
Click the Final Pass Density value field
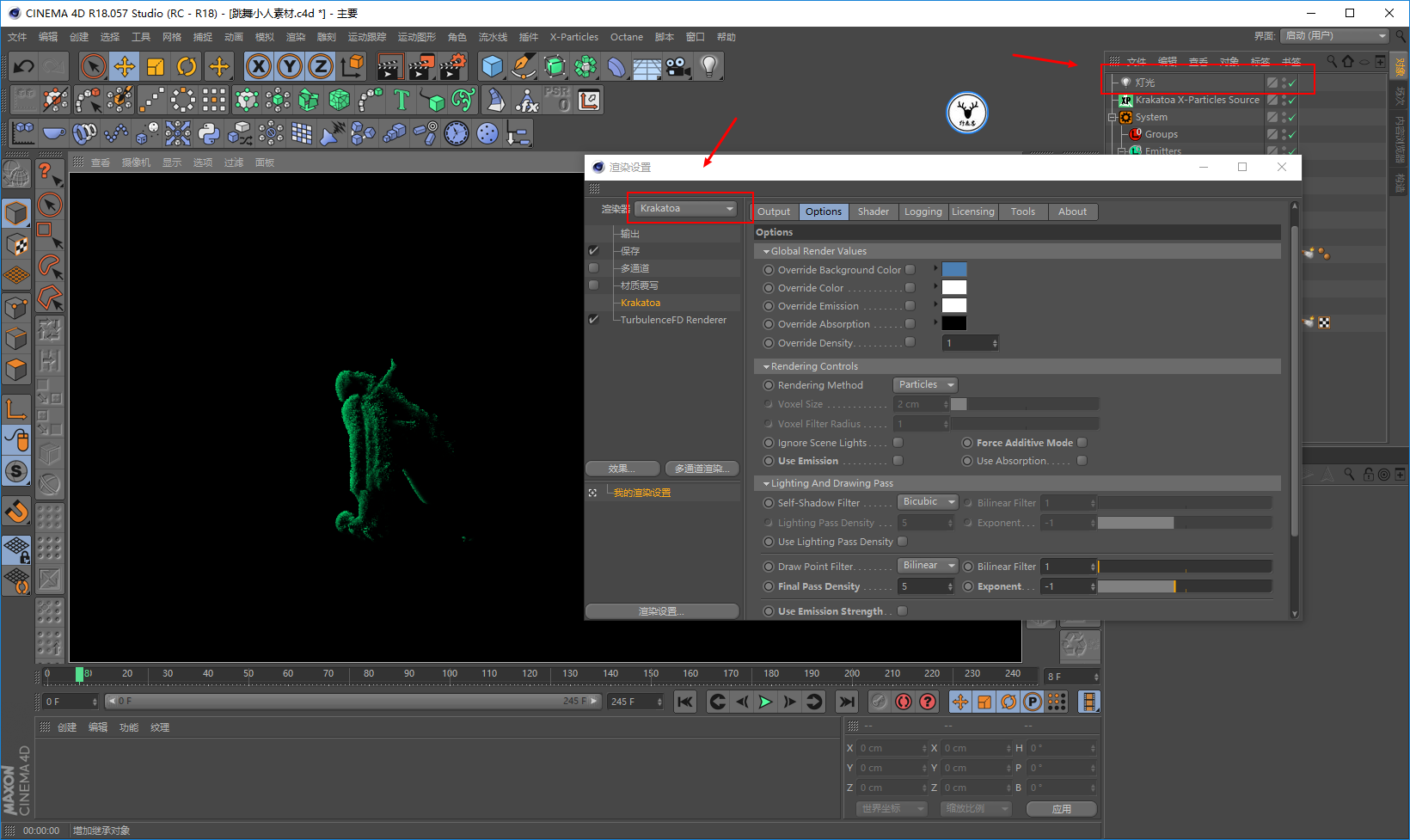tap(926, 586)
